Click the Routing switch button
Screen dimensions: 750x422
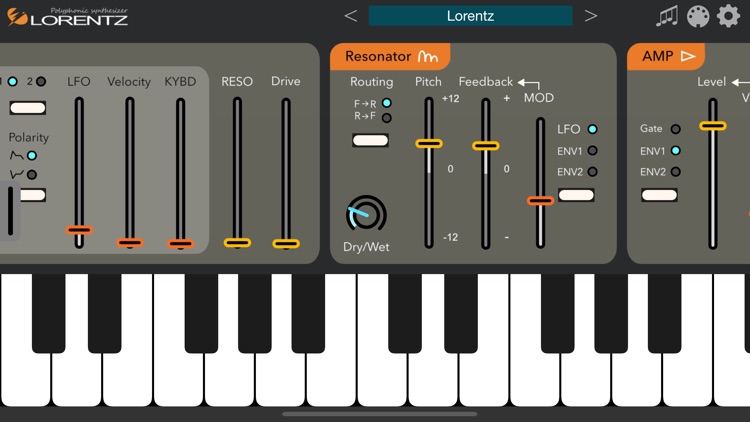pos(370,140)
